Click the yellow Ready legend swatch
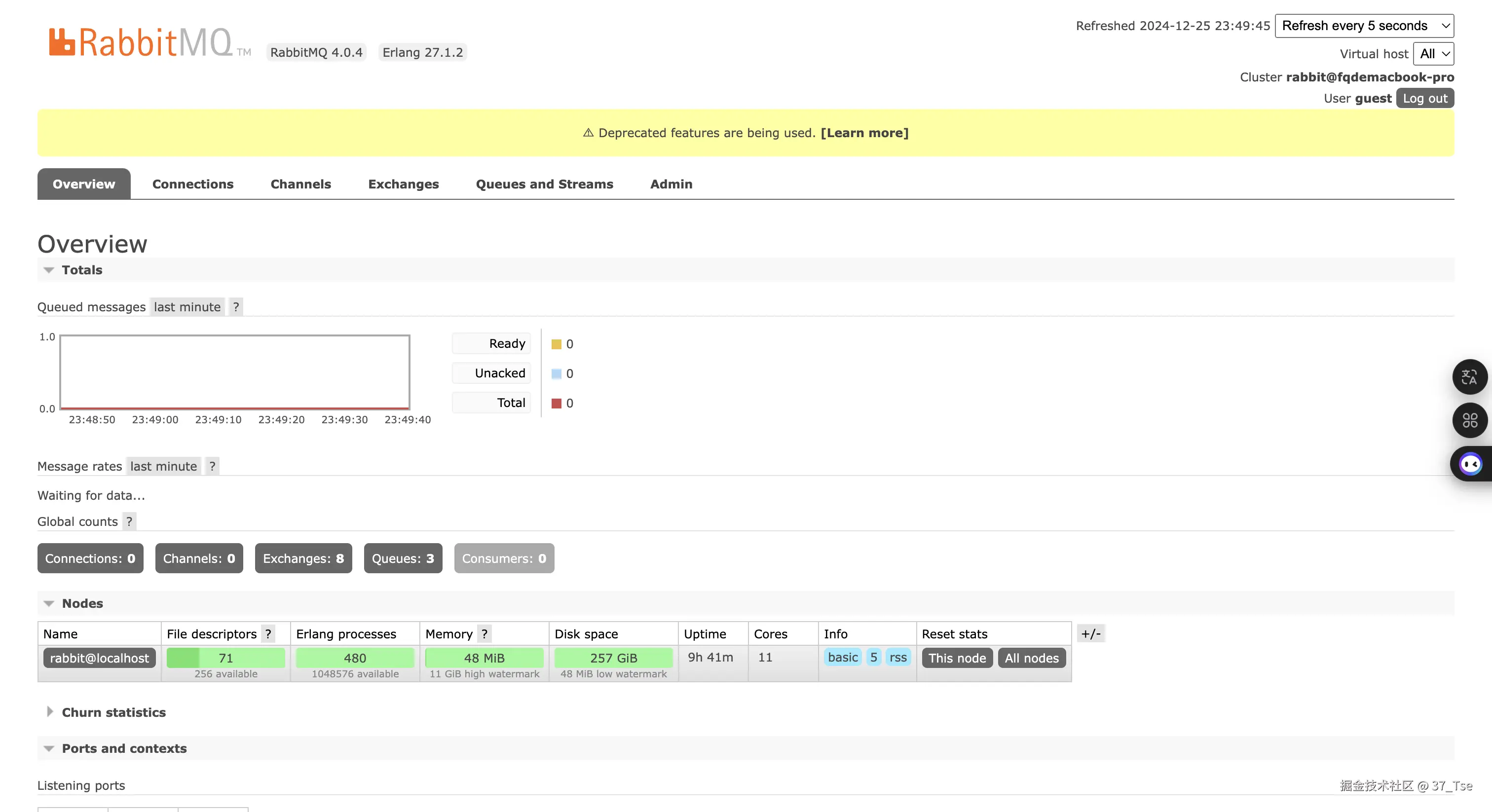This screenshot has width=1492, height=812. (556, 344)
